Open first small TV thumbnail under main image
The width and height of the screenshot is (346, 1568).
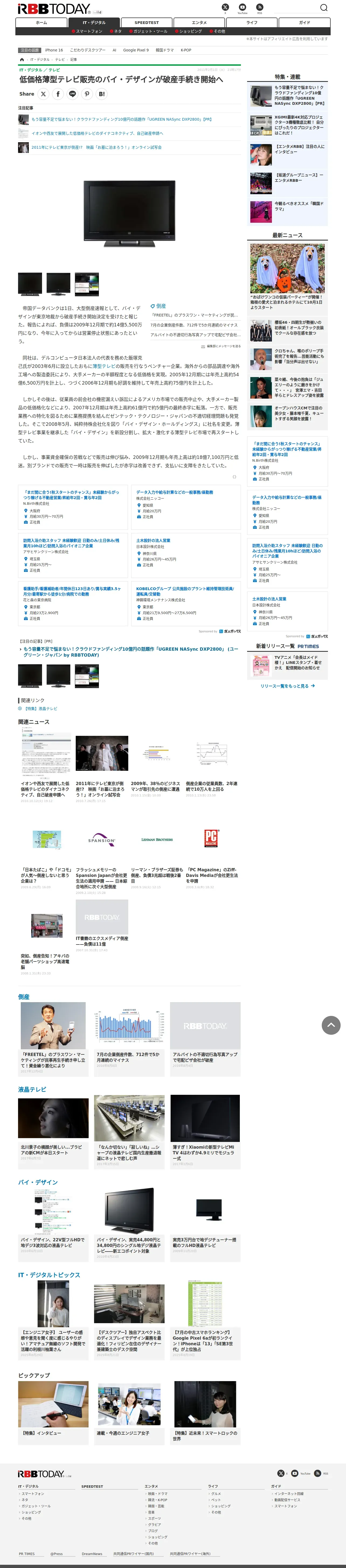coord(30,284)
